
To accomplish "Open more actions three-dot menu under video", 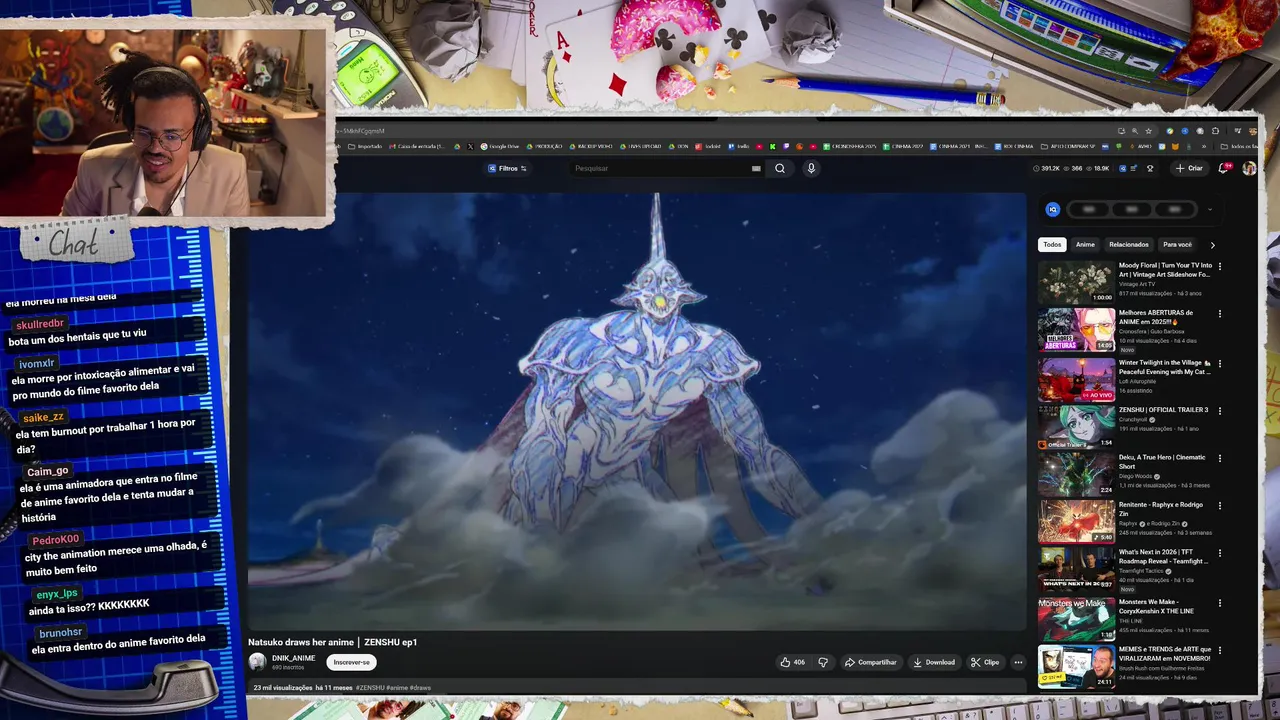I will click(x=1018, y=662).
